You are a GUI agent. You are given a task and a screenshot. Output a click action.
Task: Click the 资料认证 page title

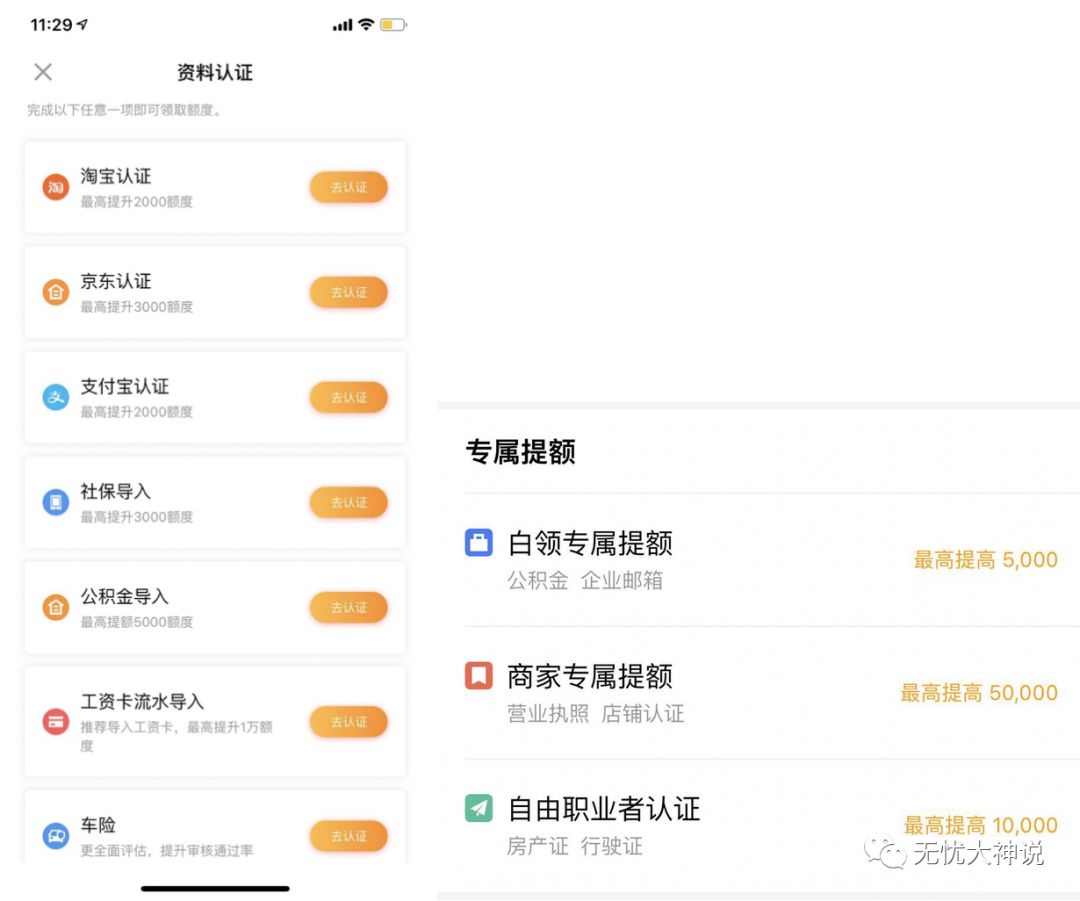pyautogui.click(x=215, y=72)
